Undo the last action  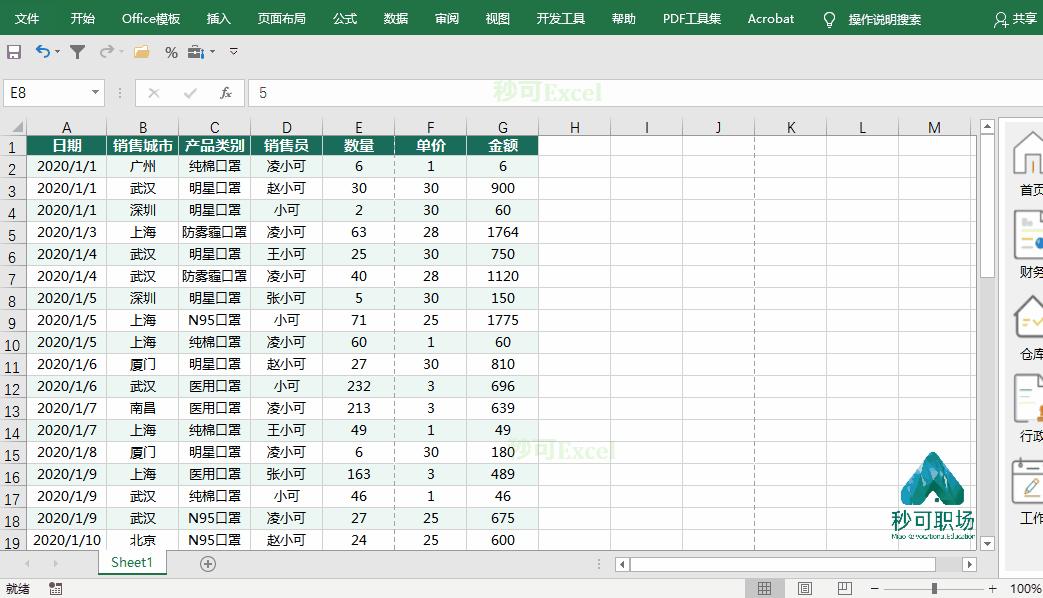tap(43, 52)
